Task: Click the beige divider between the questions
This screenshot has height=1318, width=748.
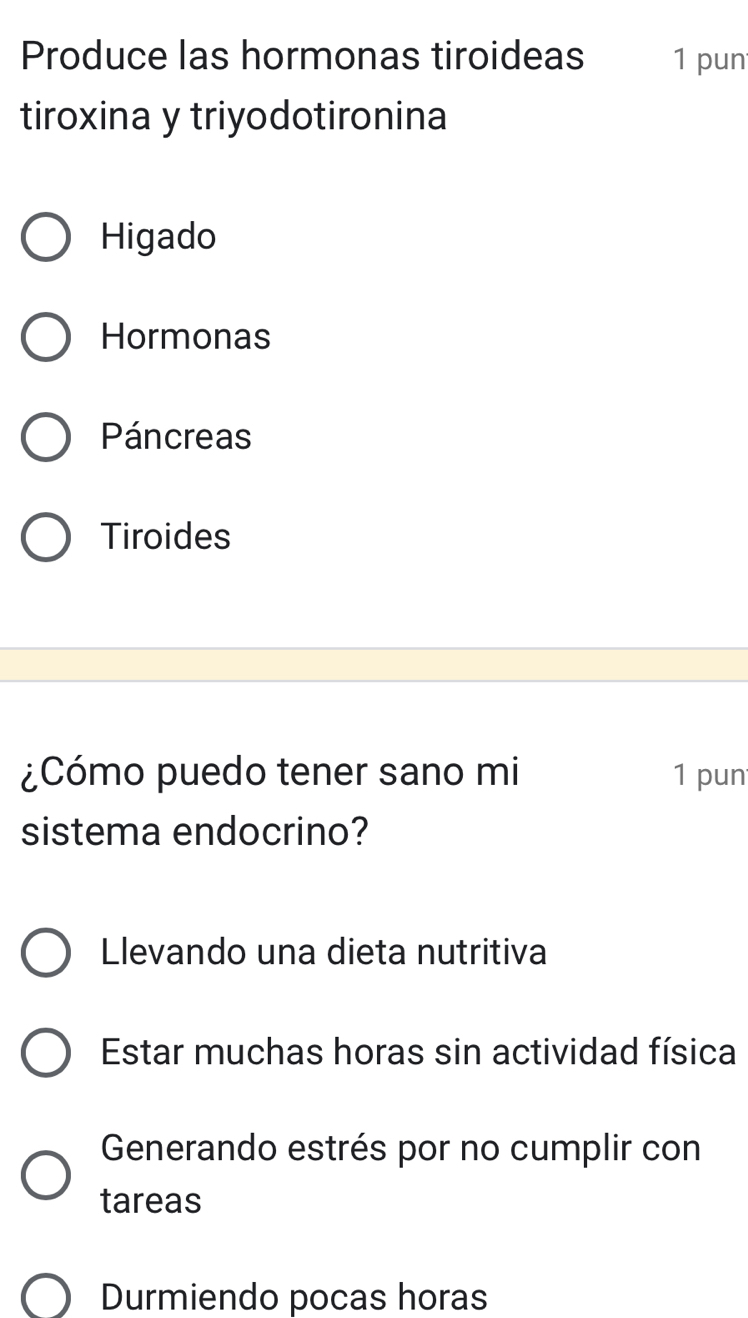Action: [374, 665]
